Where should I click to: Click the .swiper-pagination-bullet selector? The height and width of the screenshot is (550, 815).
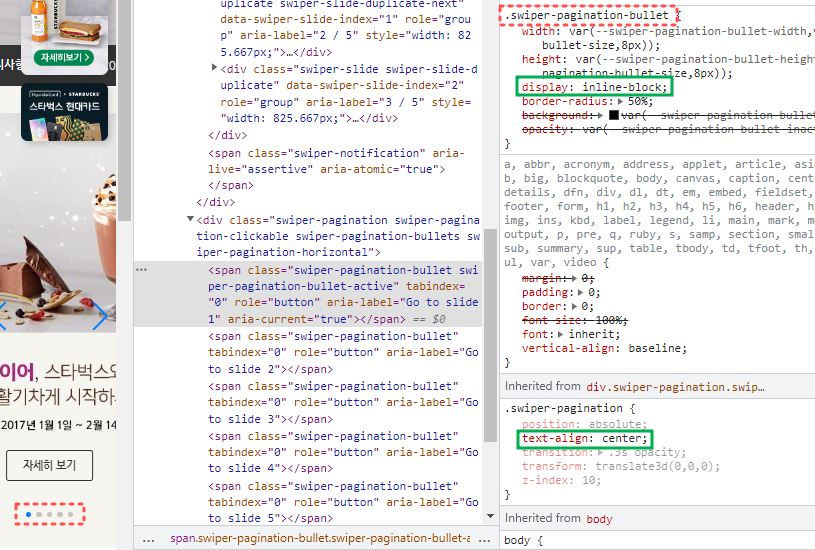tap(586, 16)
